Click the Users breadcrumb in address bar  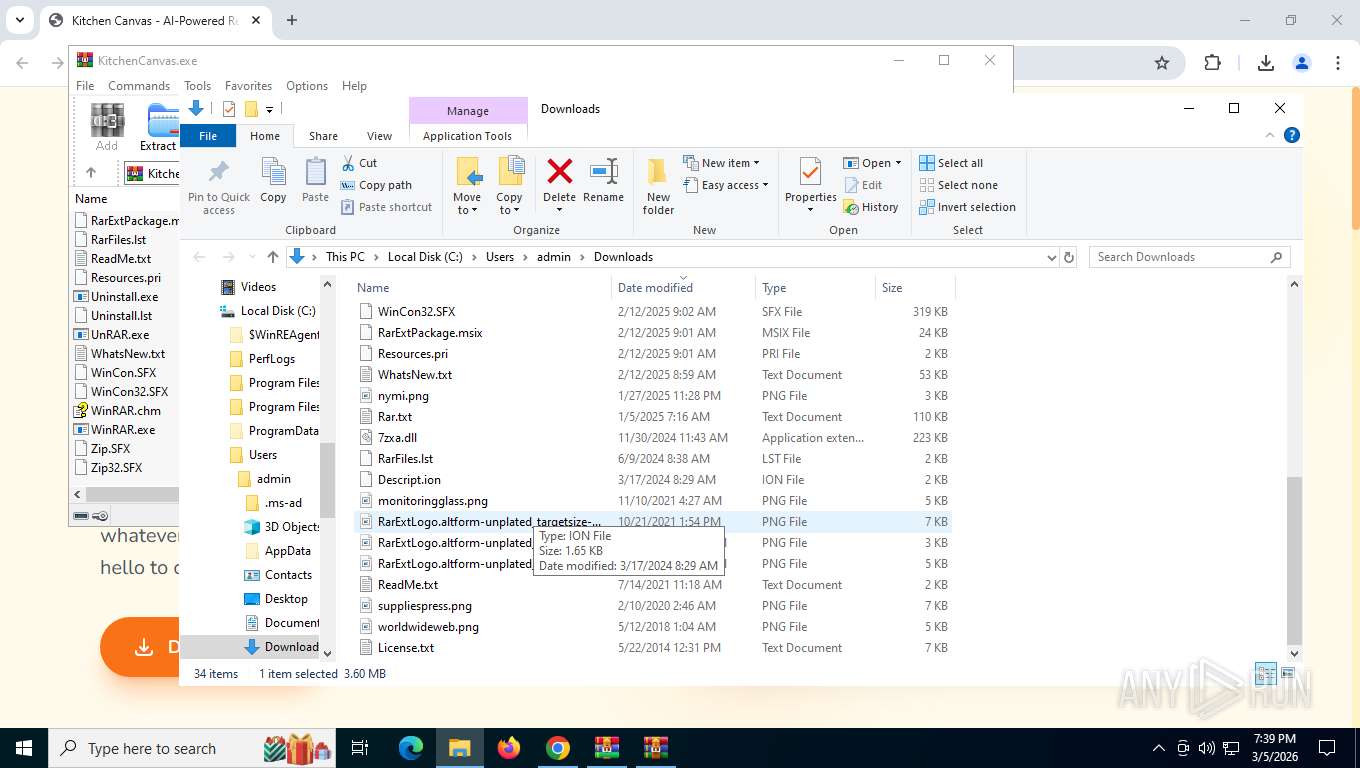tap(500, 257)
